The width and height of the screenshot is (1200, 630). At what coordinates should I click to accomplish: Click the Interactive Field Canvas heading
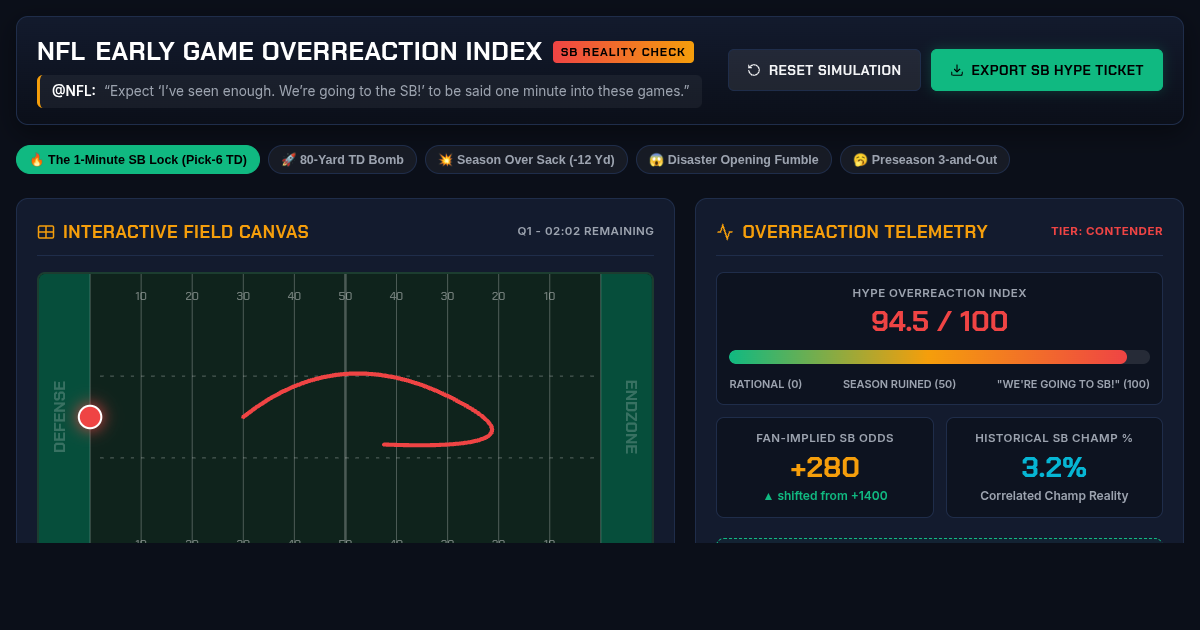coord(186,232)
